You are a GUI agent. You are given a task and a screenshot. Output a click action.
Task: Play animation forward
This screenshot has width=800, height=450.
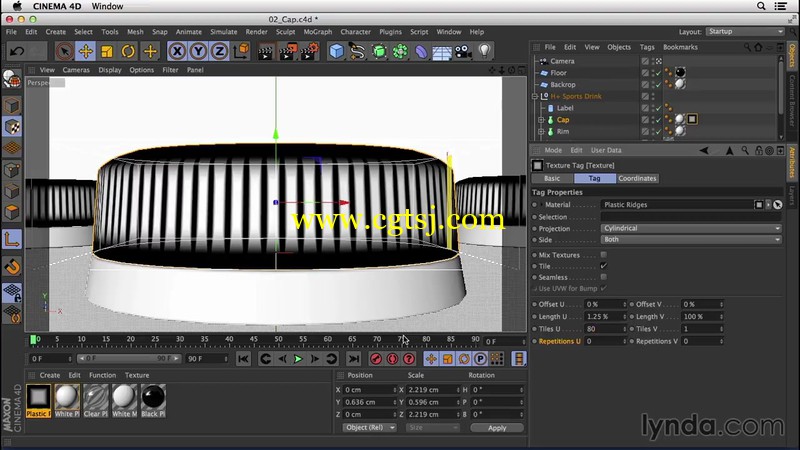(298, 359)
